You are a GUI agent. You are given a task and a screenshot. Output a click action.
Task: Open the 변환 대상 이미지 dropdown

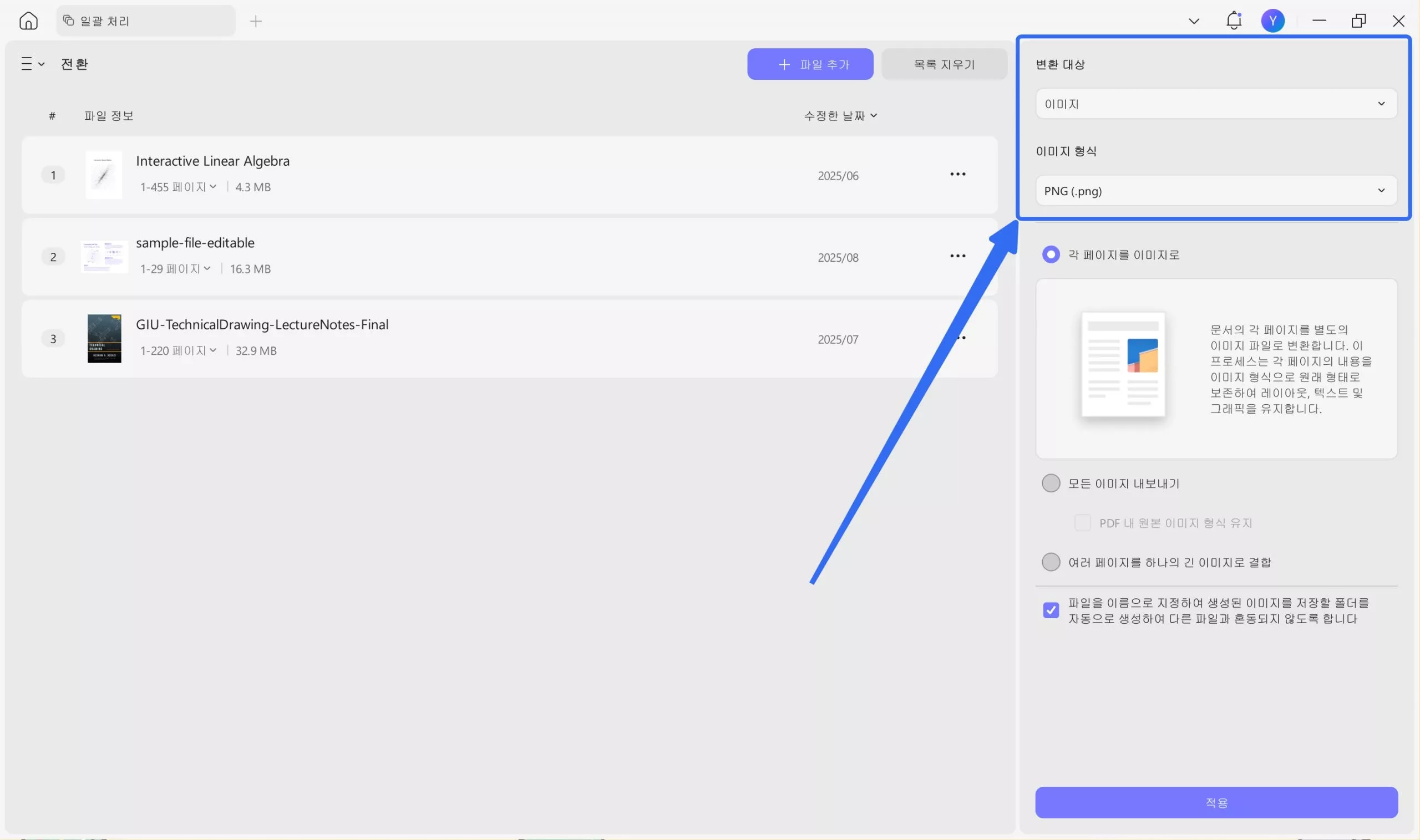[1216, 104]
